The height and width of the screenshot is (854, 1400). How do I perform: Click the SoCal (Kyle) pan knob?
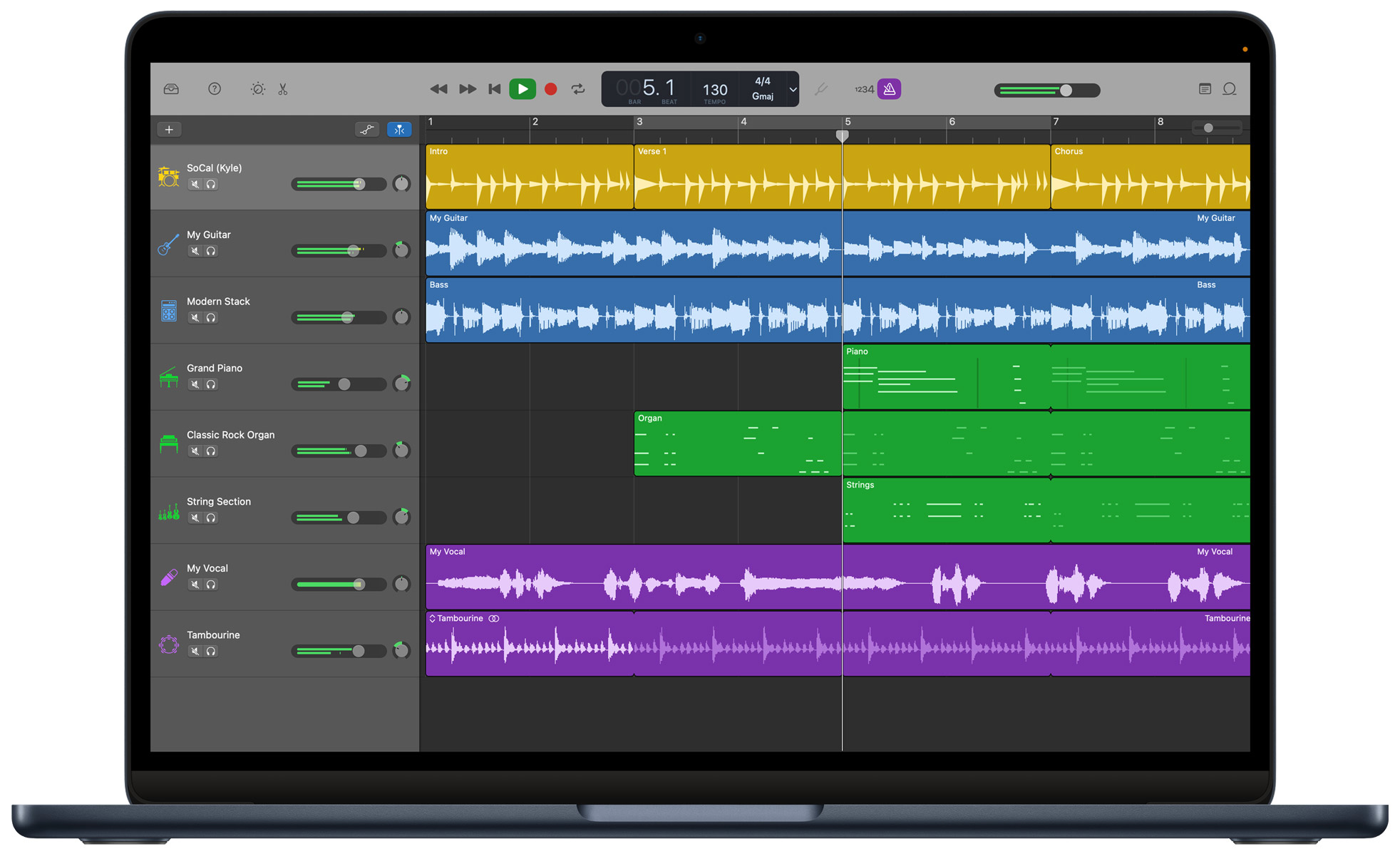click(402, 184)
